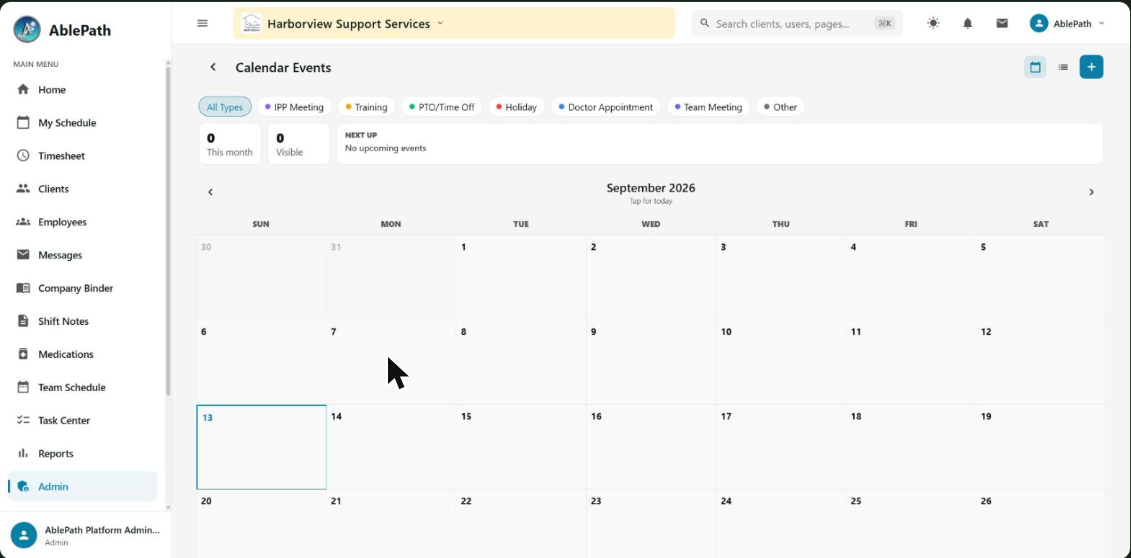Screen dimensions: 1131x558
Task: Open the Clients menu item
Action: (82, 189)
